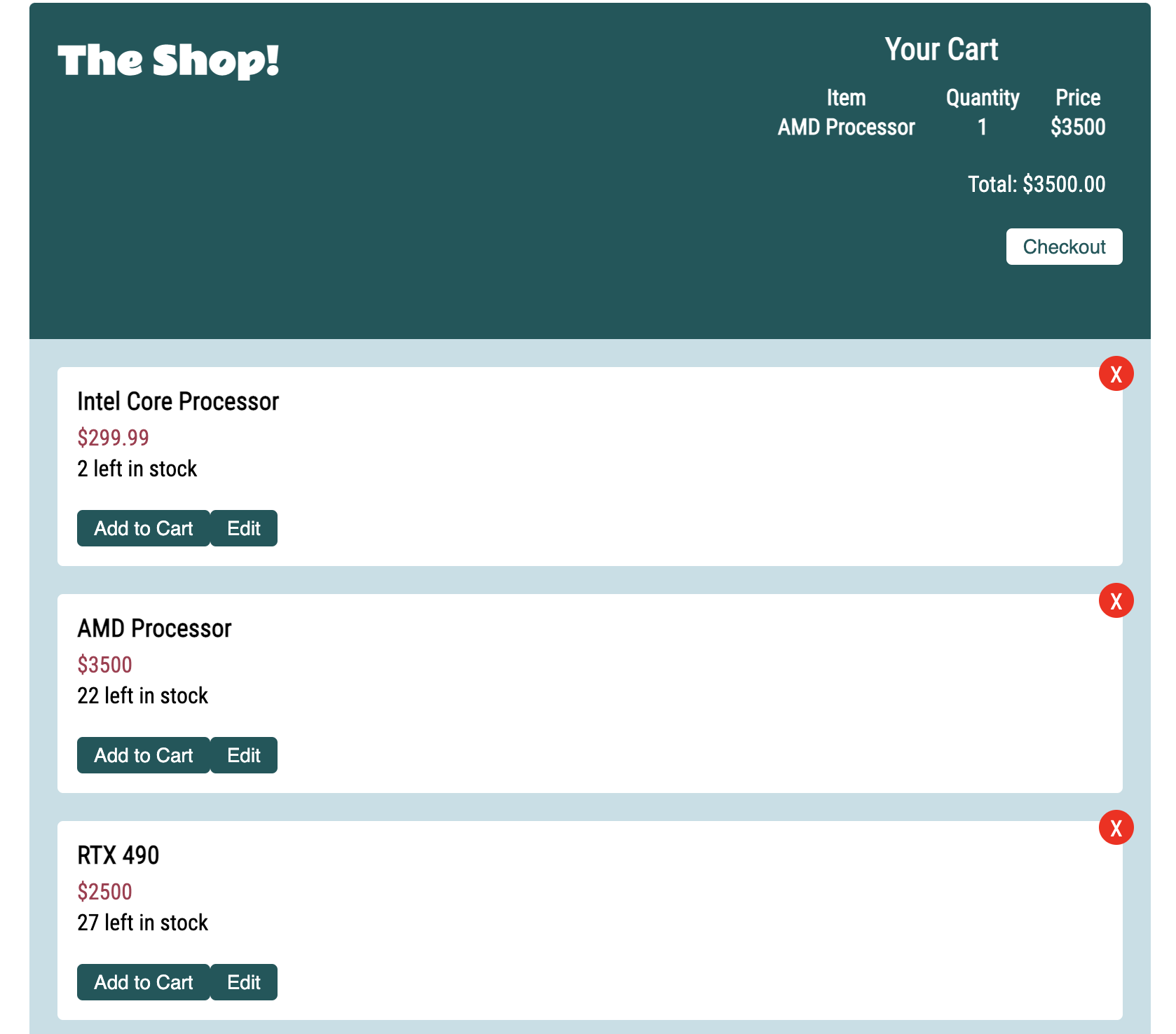Image resolution: width=1176 pixels, height=1034 pixels.
Task: Click the Your Cart heading
Action: [x=941, y=50]
